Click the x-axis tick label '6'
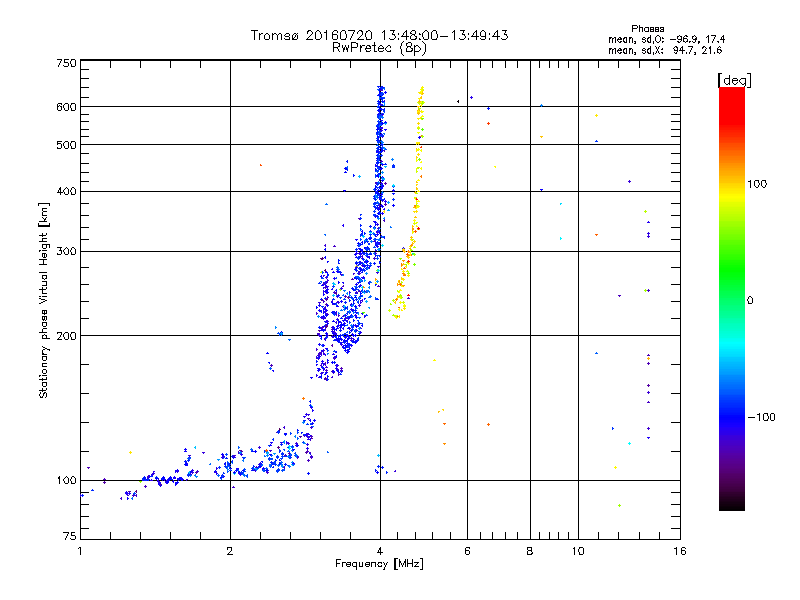 point(467,551)
